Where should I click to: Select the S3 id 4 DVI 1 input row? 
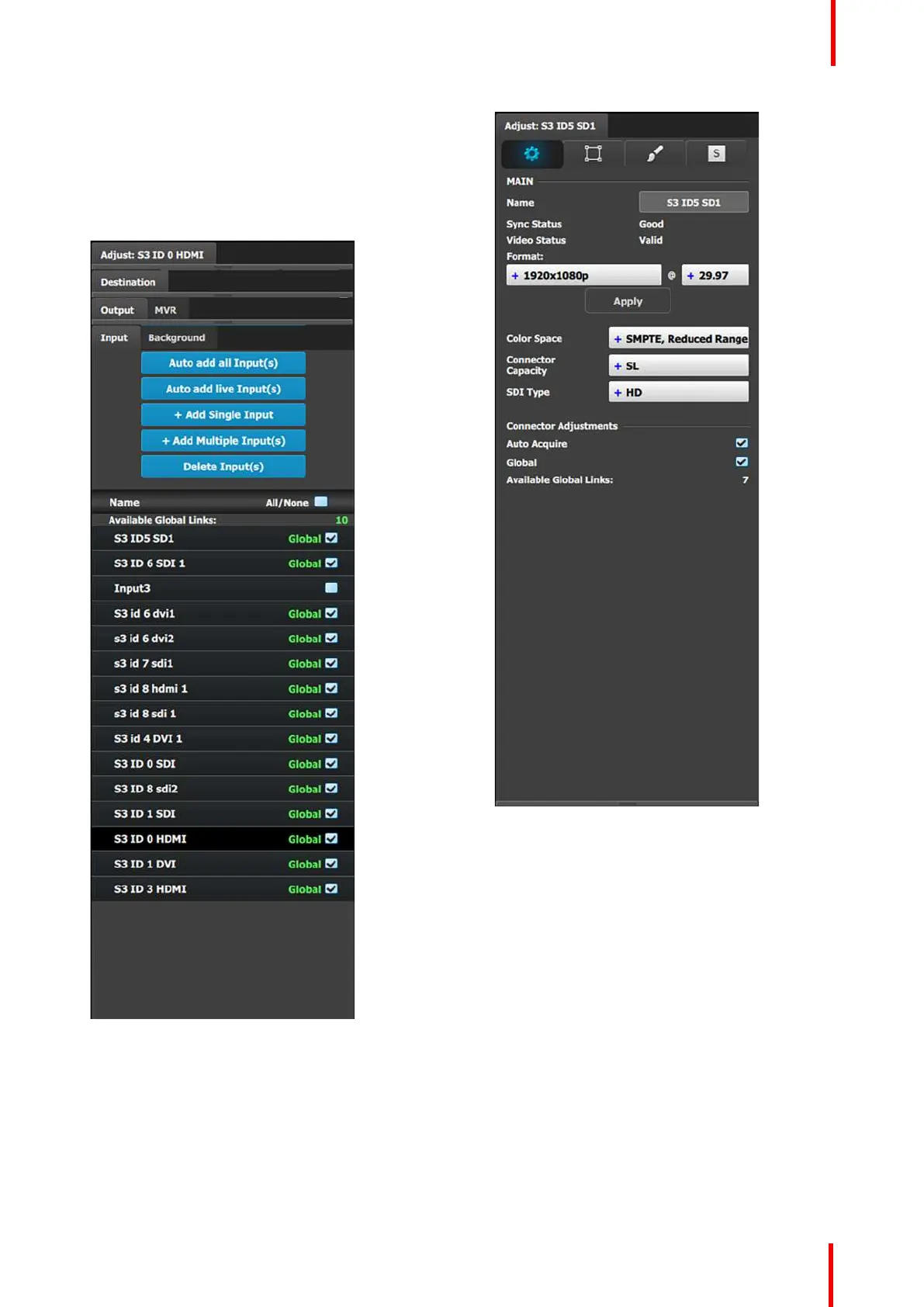[223, 738]
